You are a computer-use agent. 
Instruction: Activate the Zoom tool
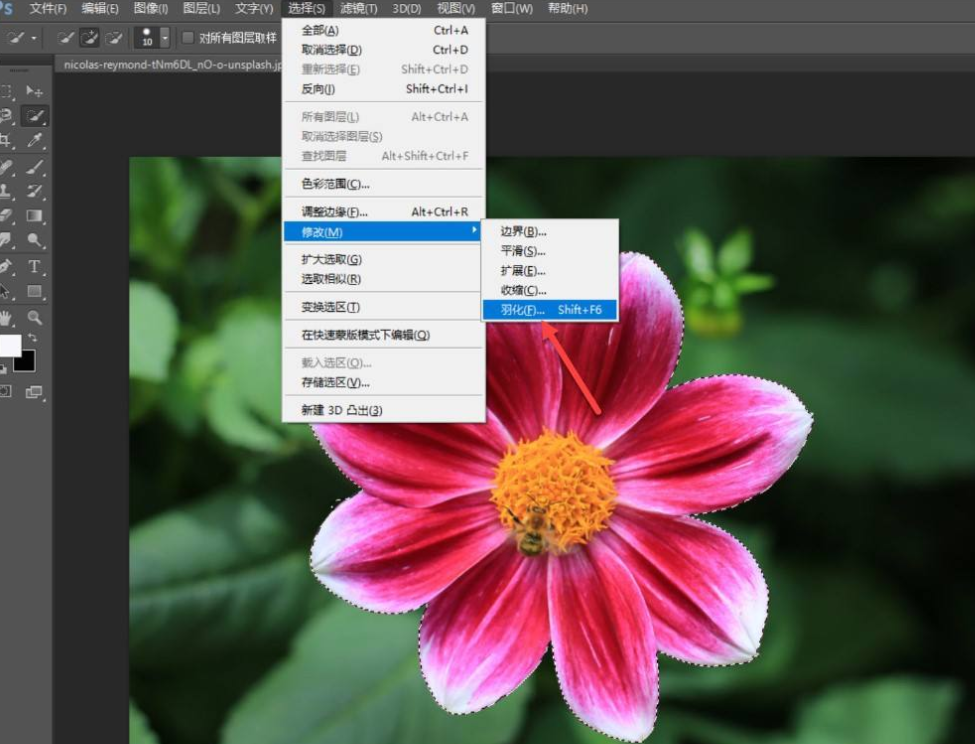[36, 318]
